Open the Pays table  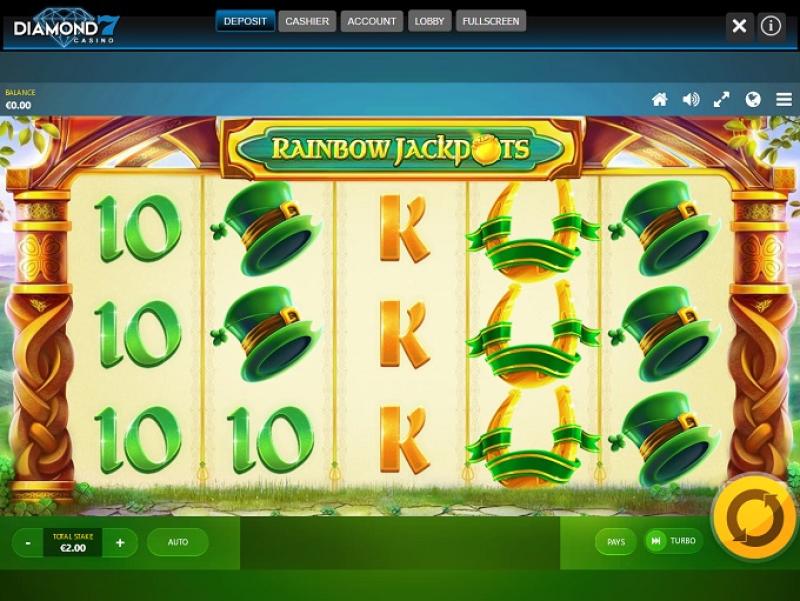(x=616, y=542)
